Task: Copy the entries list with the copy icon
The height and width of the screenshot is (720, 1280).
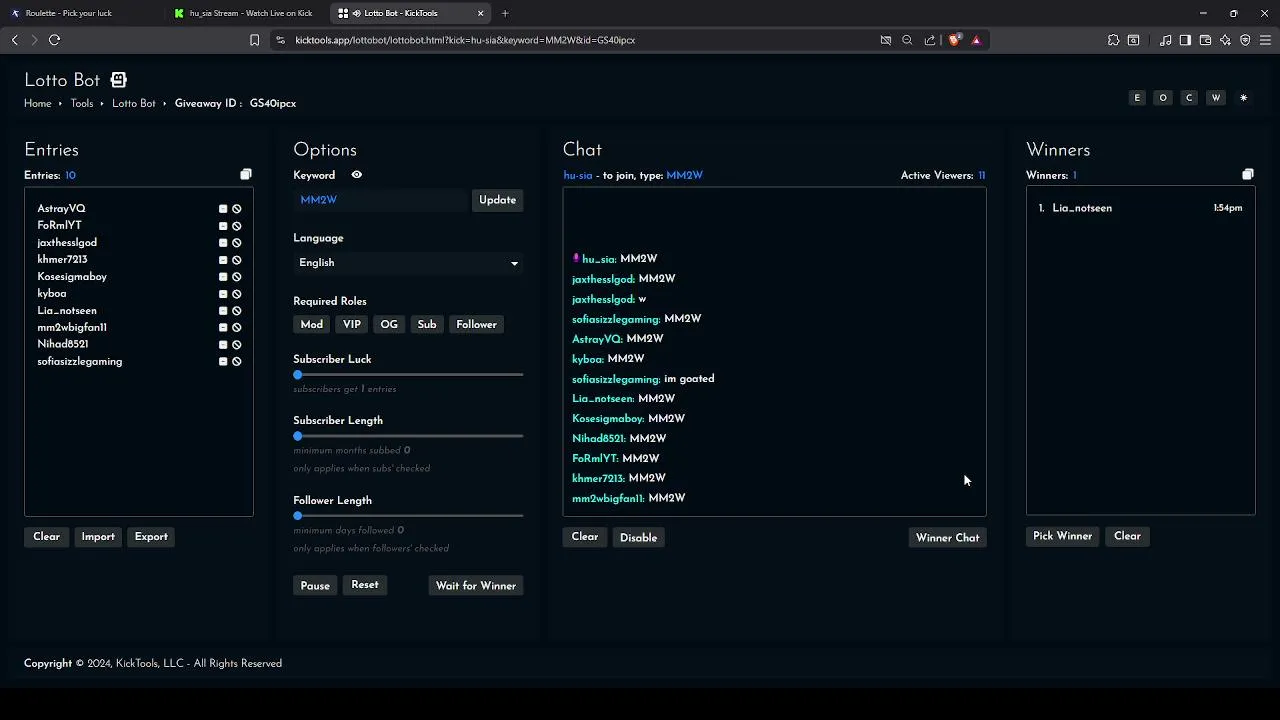Action: pyautogui.click(x=246, y=175)
